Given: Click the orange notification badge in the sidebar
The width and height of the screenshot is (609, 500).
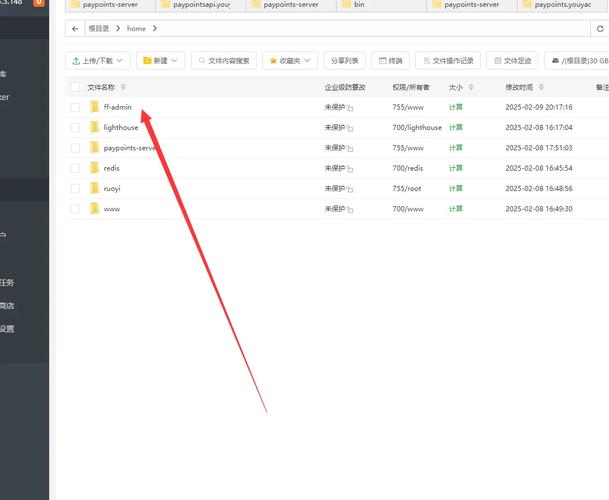Looking at the screenshot, I should click(x=39, y=3).
